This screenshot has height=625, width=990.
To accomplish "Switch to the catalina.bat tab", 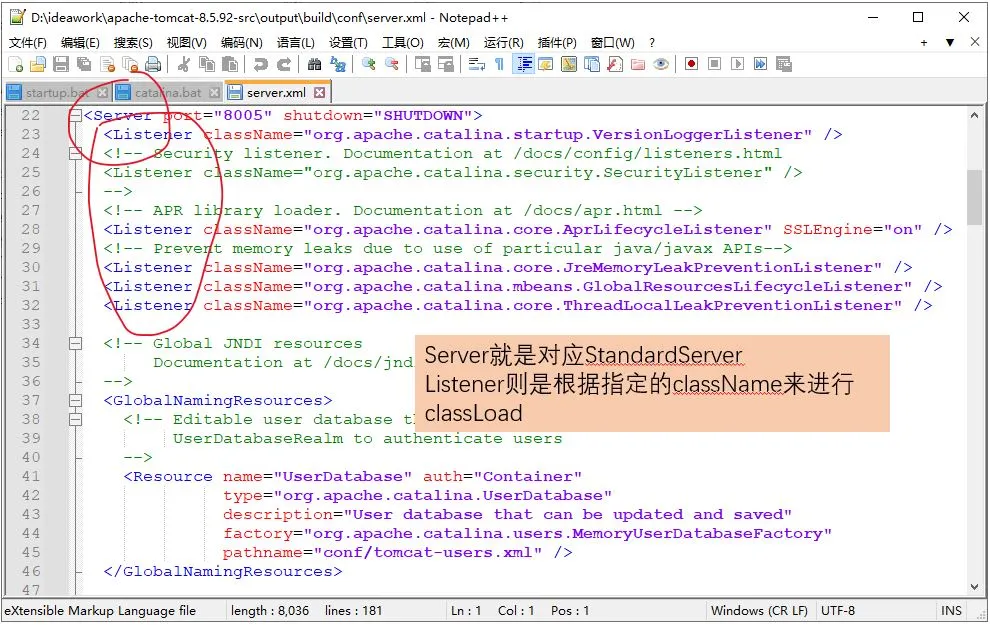I will 170,91.
